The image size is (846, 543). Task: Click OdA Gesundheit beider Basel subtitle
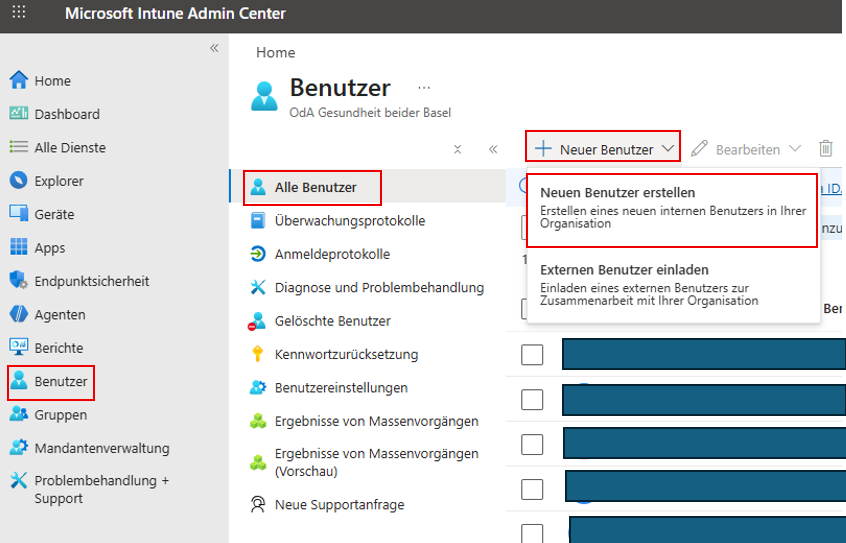pyautogui.click(x=370, y=113)
